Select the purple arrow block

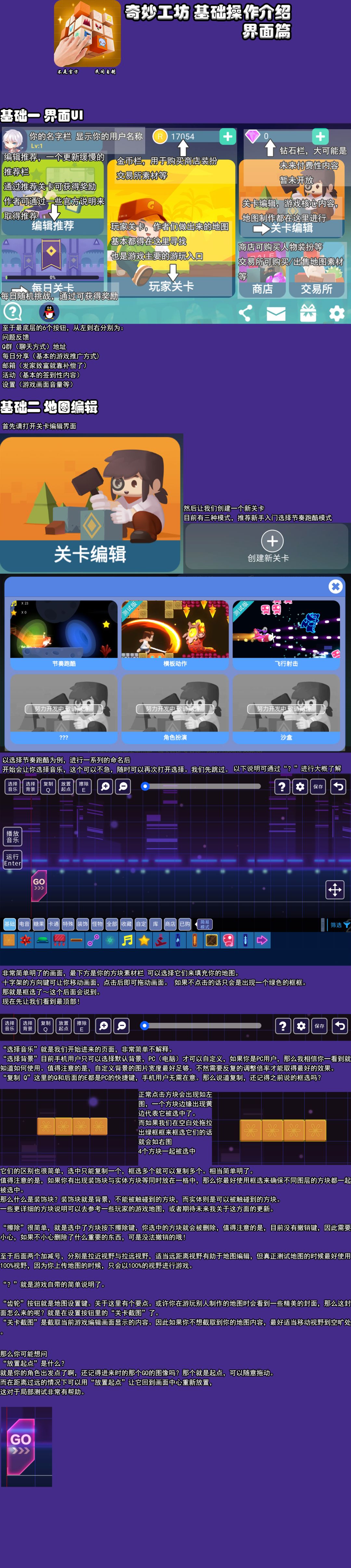coord(262,940)
